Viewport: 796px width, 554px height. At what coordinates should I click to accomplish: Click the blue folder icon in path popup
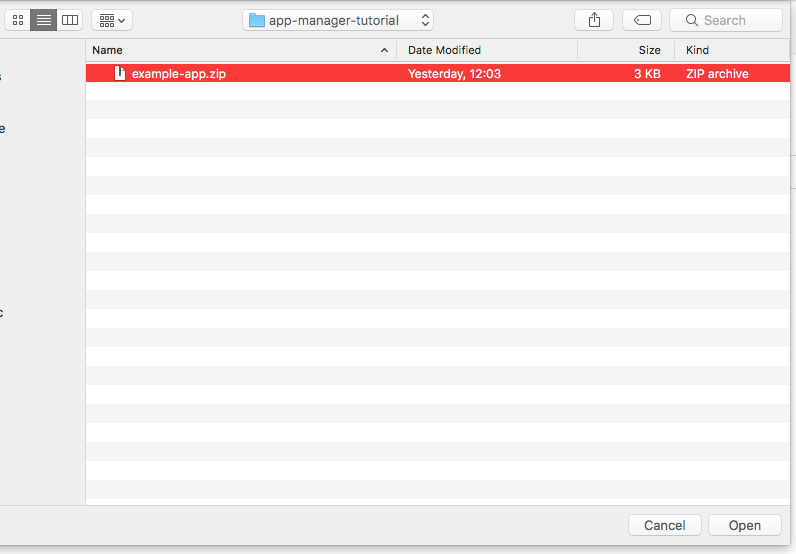[257, 20]
